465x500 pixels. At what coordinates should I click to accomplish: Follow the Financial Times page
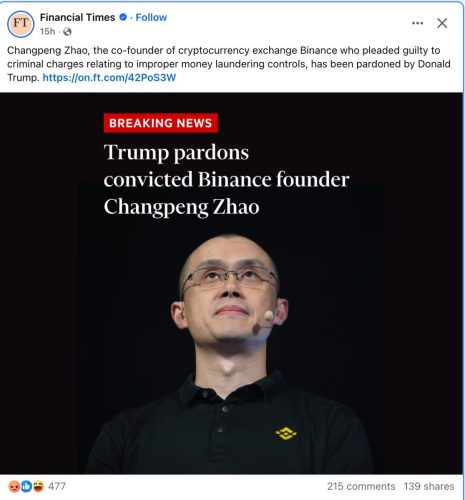click(x=151, y=17)
